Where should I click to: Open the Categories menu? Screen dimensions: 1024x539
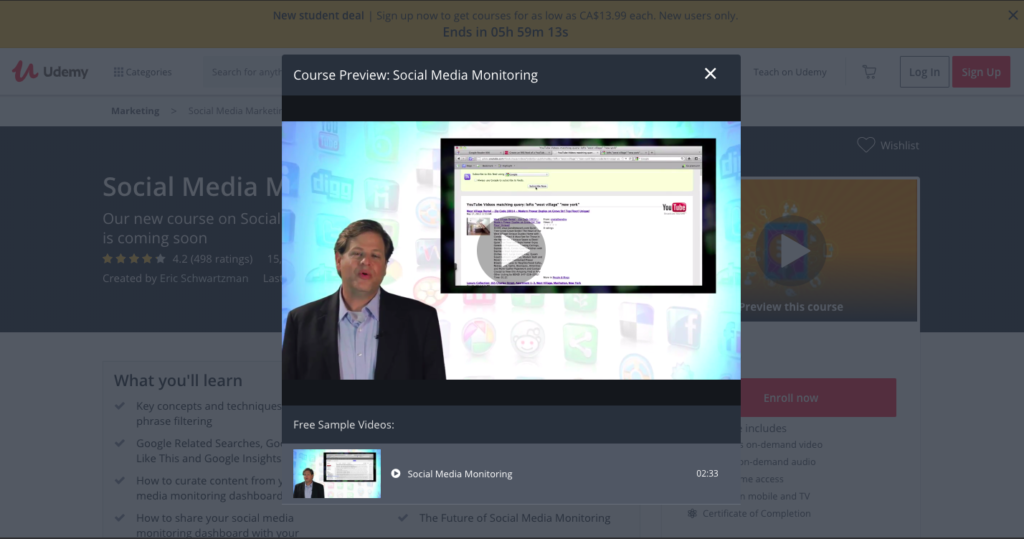[142, 72]
